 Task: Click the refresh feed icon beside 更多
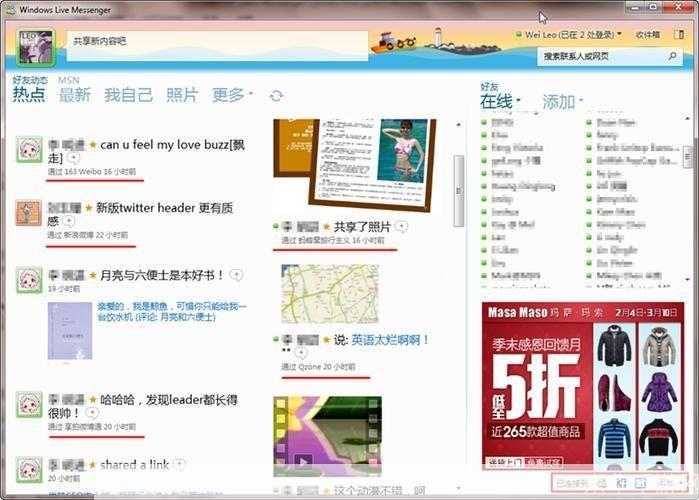276,96
